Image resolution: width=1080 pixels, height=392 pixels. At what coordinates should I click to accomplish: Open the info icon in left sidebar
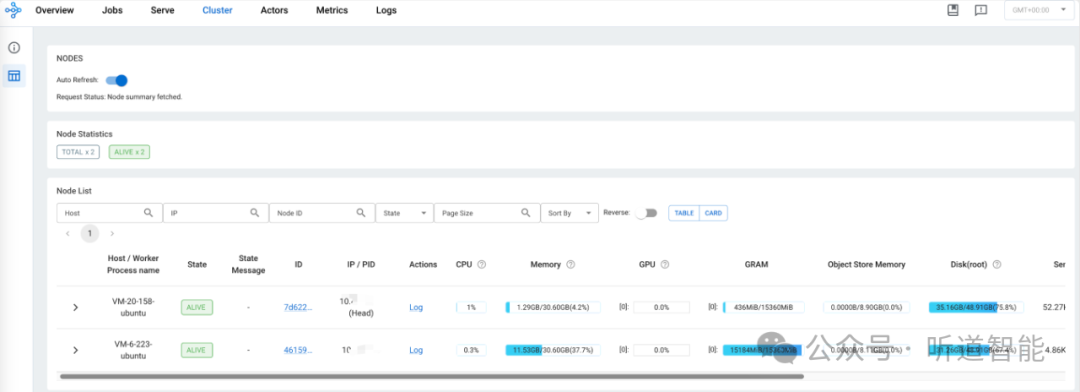[14, 48]
